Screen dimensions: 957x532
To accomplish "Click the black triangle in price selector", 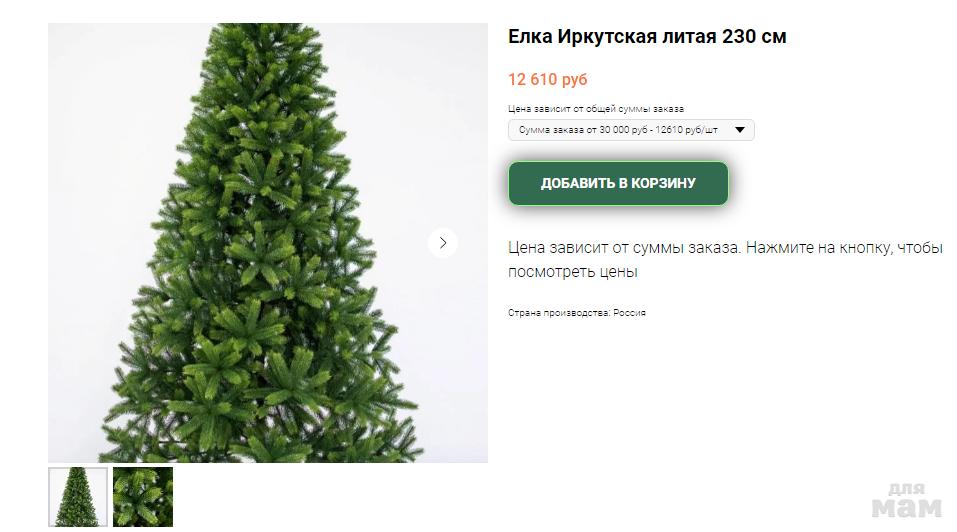I will (740, 130).
